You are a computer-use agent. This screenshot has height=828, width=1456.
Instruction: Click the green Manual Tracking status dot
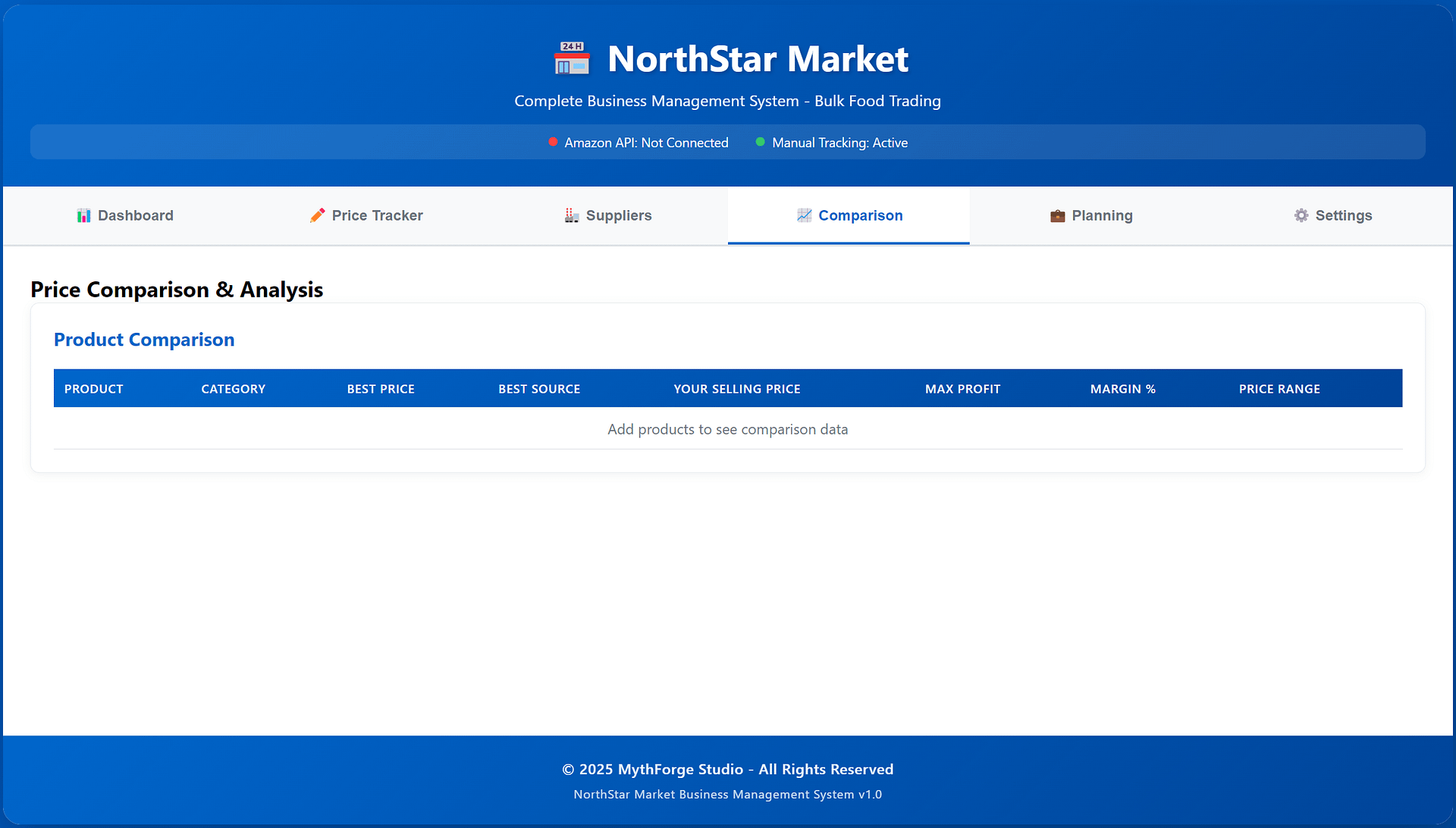[x=760, y=142]
